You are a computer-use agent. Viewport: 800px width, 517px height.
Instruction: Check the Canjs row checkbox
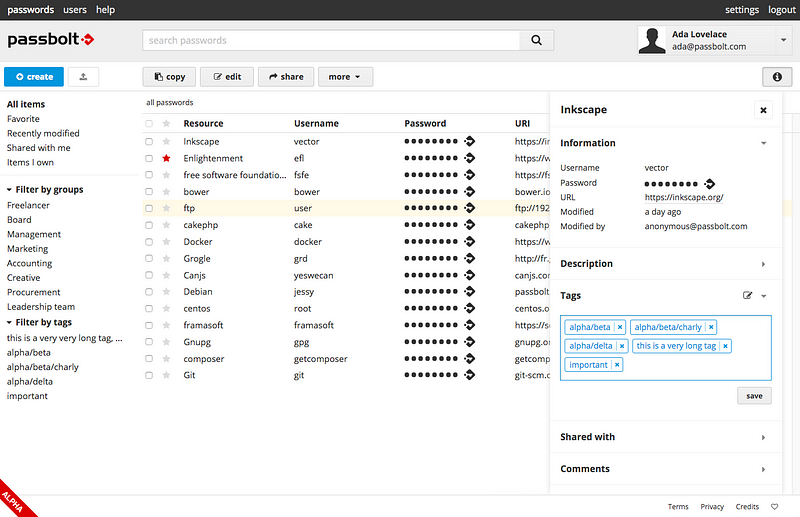tap(149, 275)
